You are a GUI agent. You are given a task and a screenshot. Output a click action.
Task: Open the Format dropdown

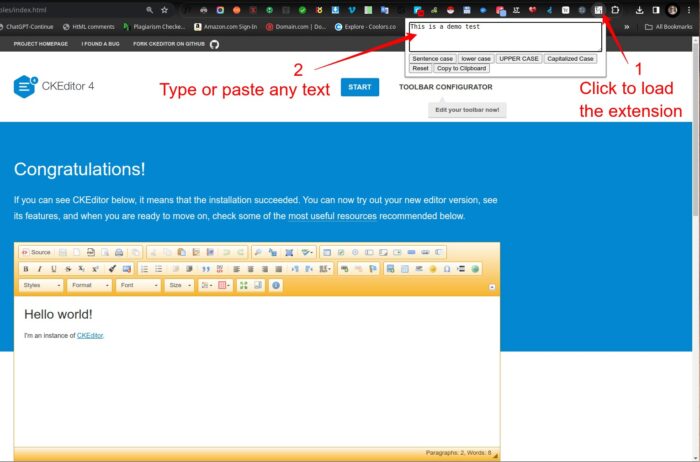[x=89, y=285]
